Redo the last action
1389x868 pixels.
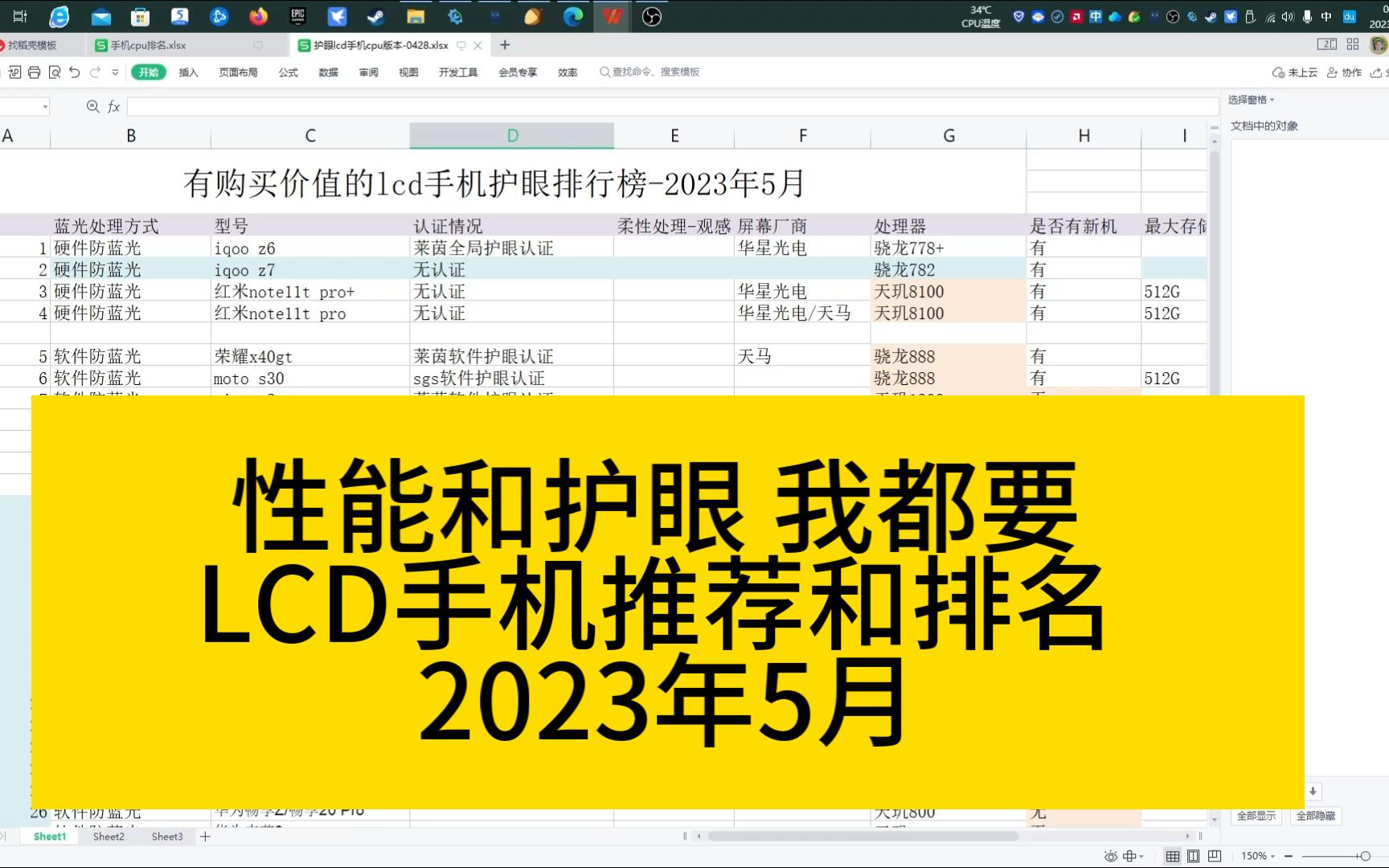[x=95, y=72]
